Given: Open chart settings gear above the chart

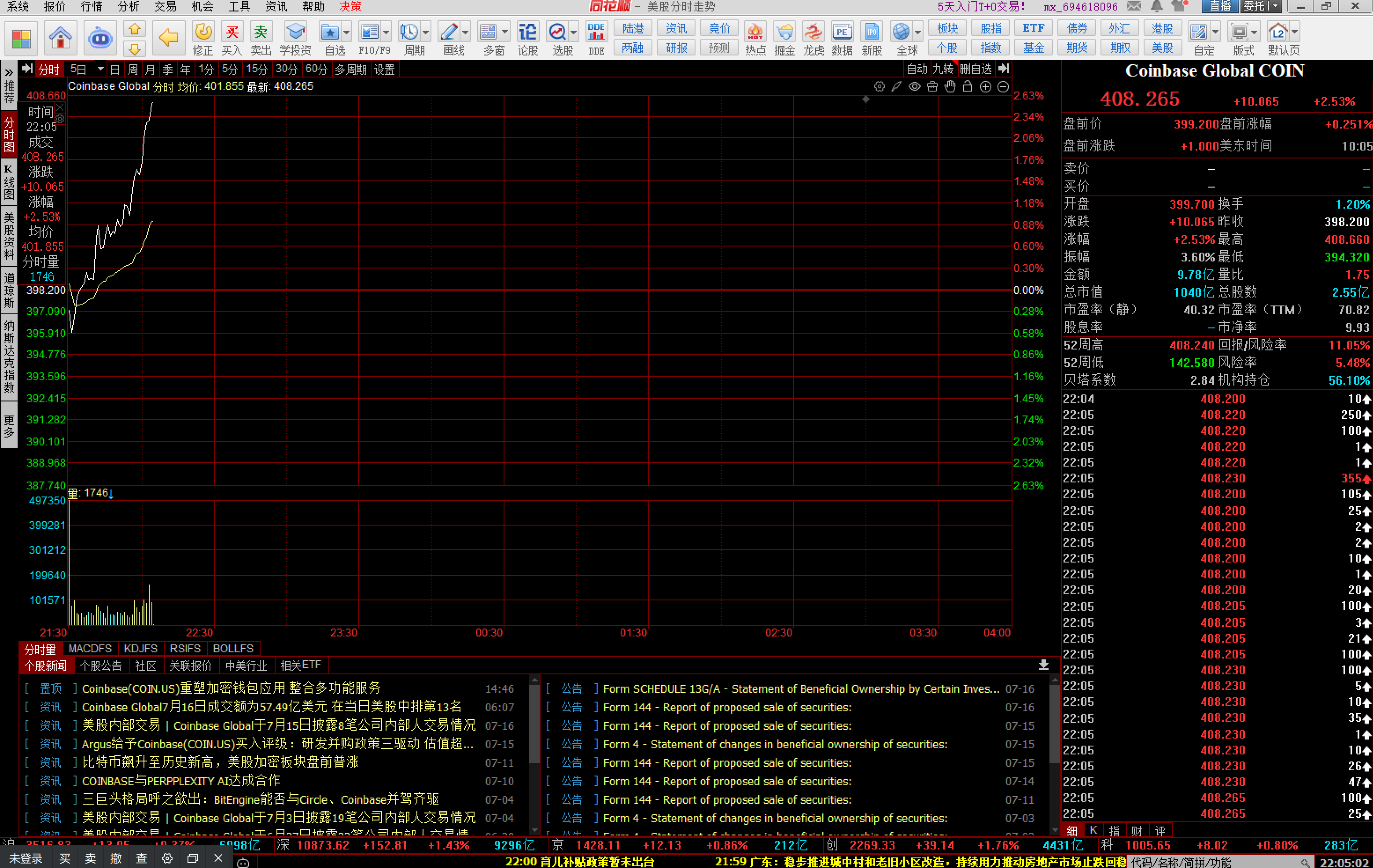Looking at the screenshot, I should coord(879,87).
